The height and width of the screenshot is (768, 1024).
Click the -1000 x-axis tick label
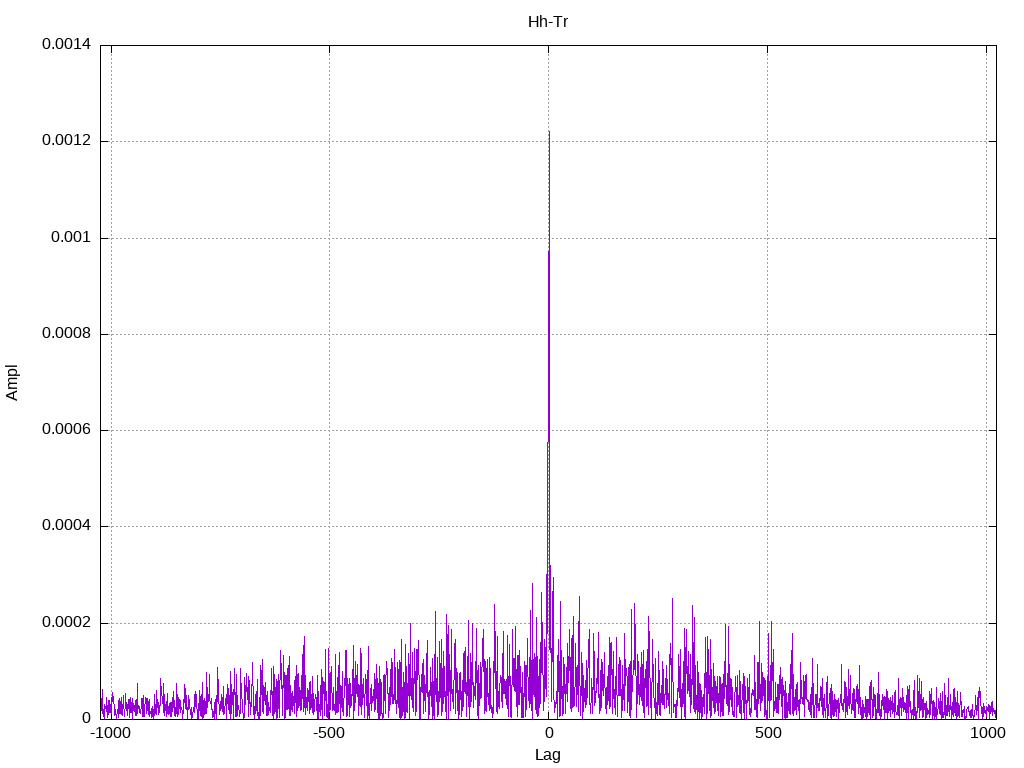coord(110,733)
